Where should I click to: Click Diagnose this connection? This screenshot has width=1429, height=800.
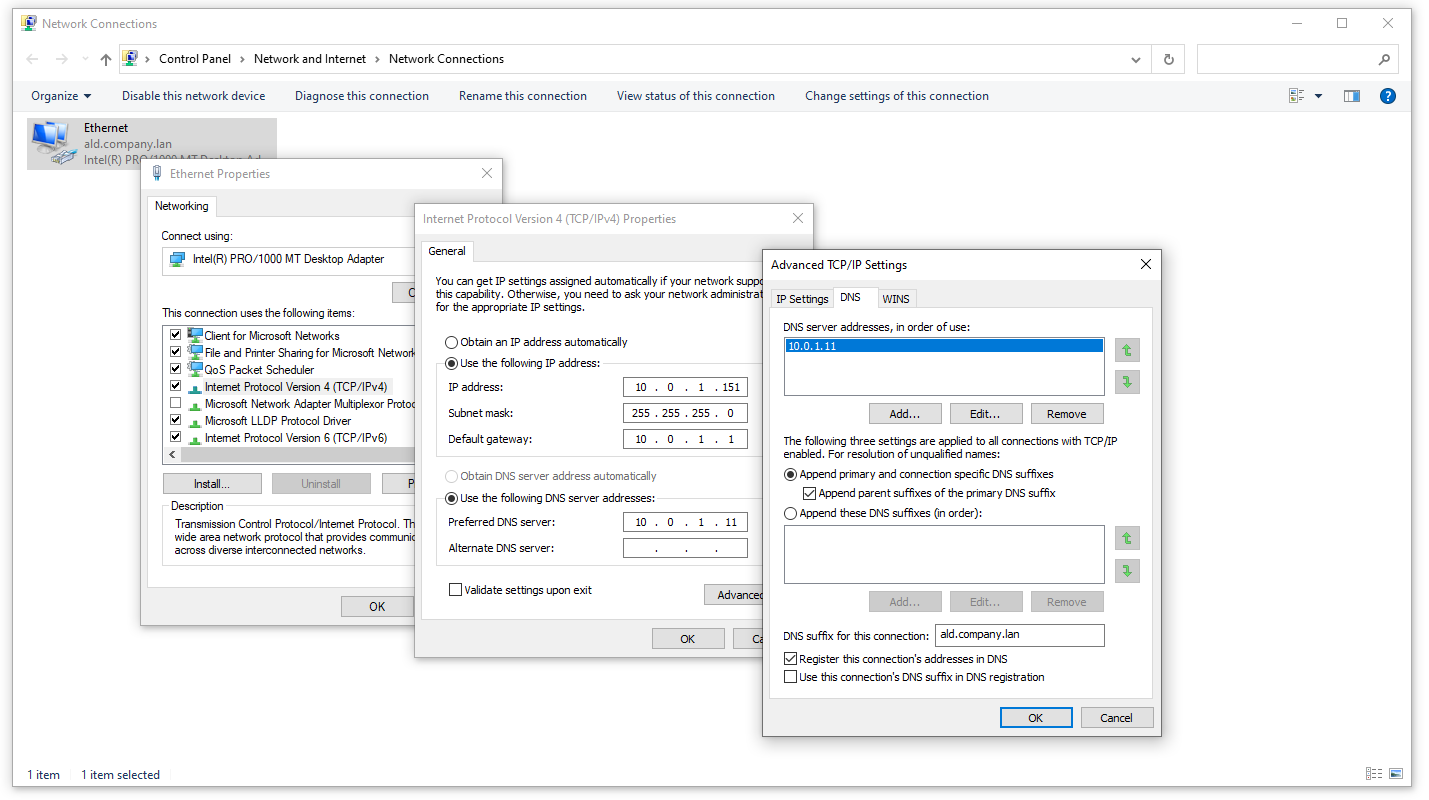coord(362,96)
